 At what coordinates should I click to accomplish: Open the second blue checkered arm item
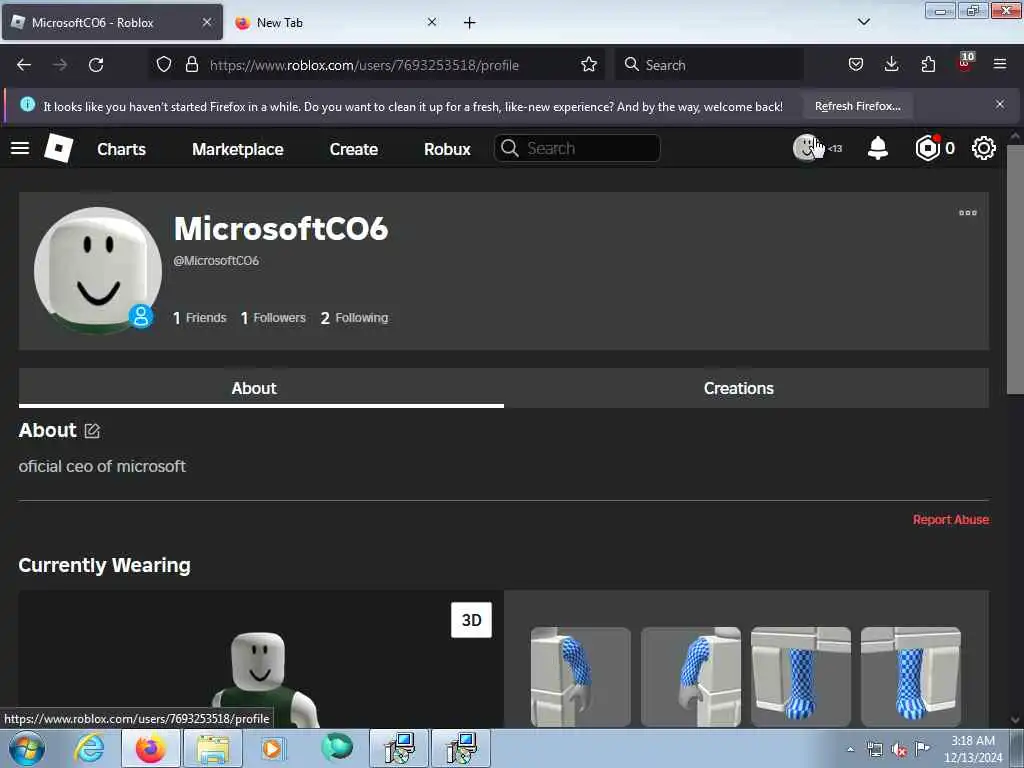click(x=691, y=677)
